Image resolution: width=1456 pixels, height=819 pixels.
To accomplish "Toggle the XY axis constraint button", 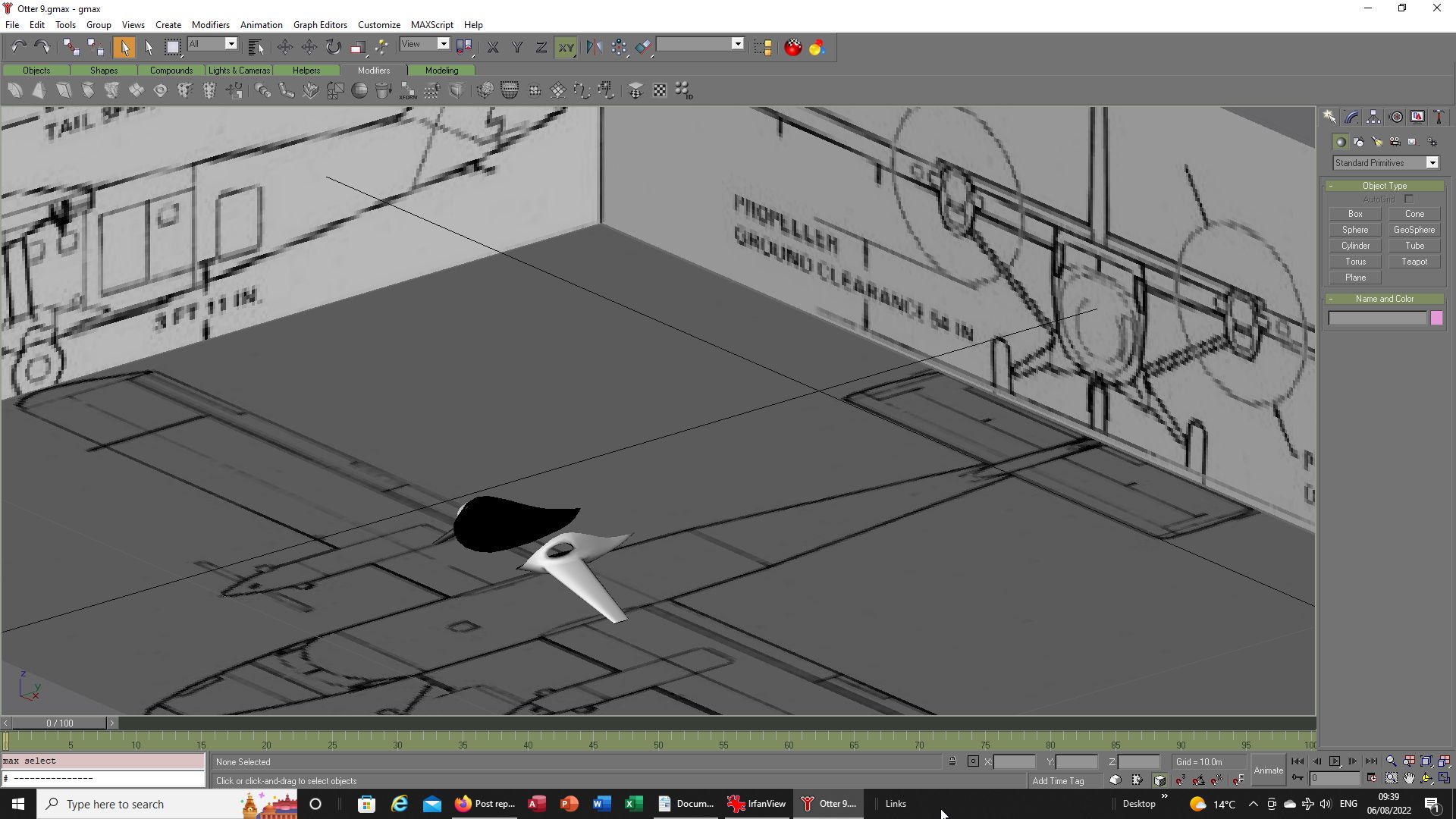I will (566, 47).
